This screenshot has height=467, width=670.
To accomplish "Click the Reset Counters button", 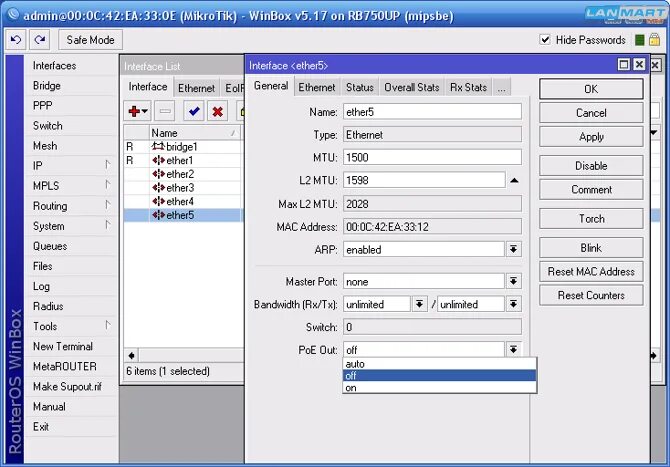I will click(591, 295).
